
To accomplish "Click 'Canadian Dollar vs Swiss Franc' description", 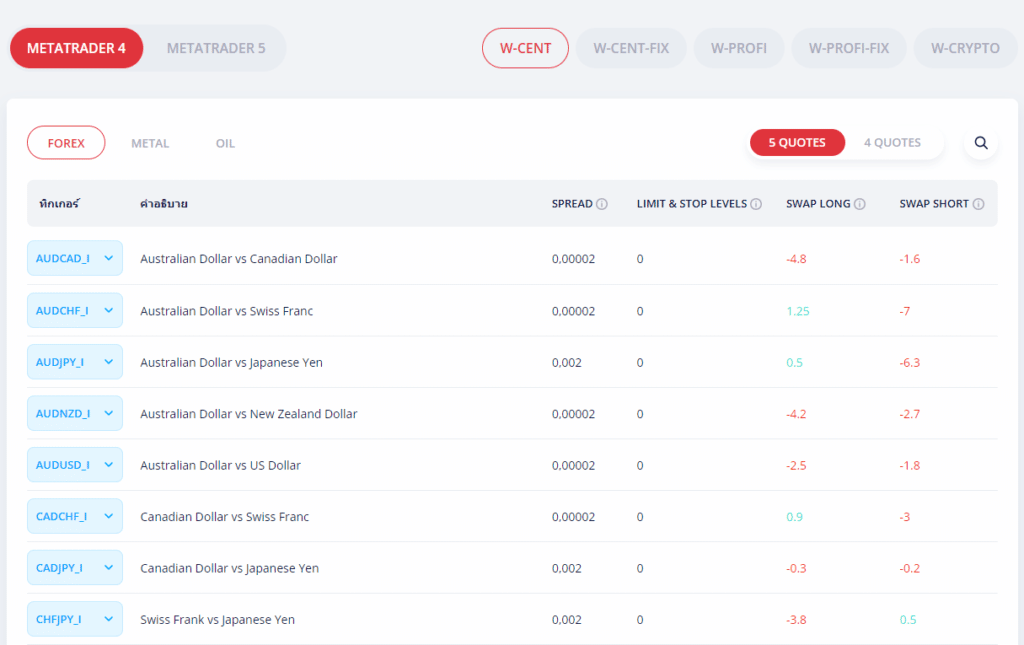I will click(225, 516).
